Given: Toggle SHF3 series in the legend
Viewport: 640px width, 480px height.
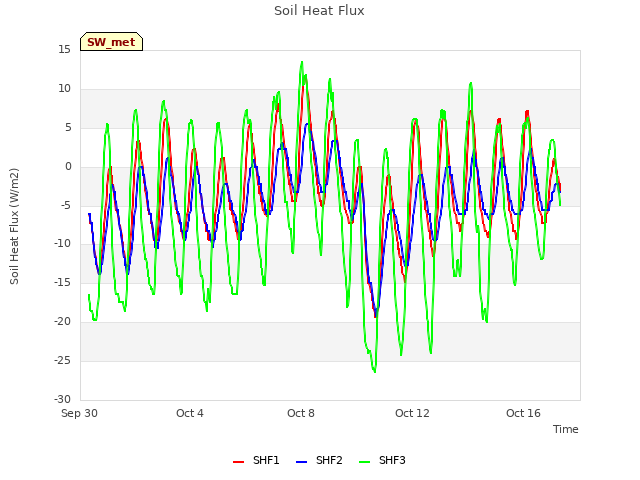Looking at the screenshot, I should pos(382,460).
